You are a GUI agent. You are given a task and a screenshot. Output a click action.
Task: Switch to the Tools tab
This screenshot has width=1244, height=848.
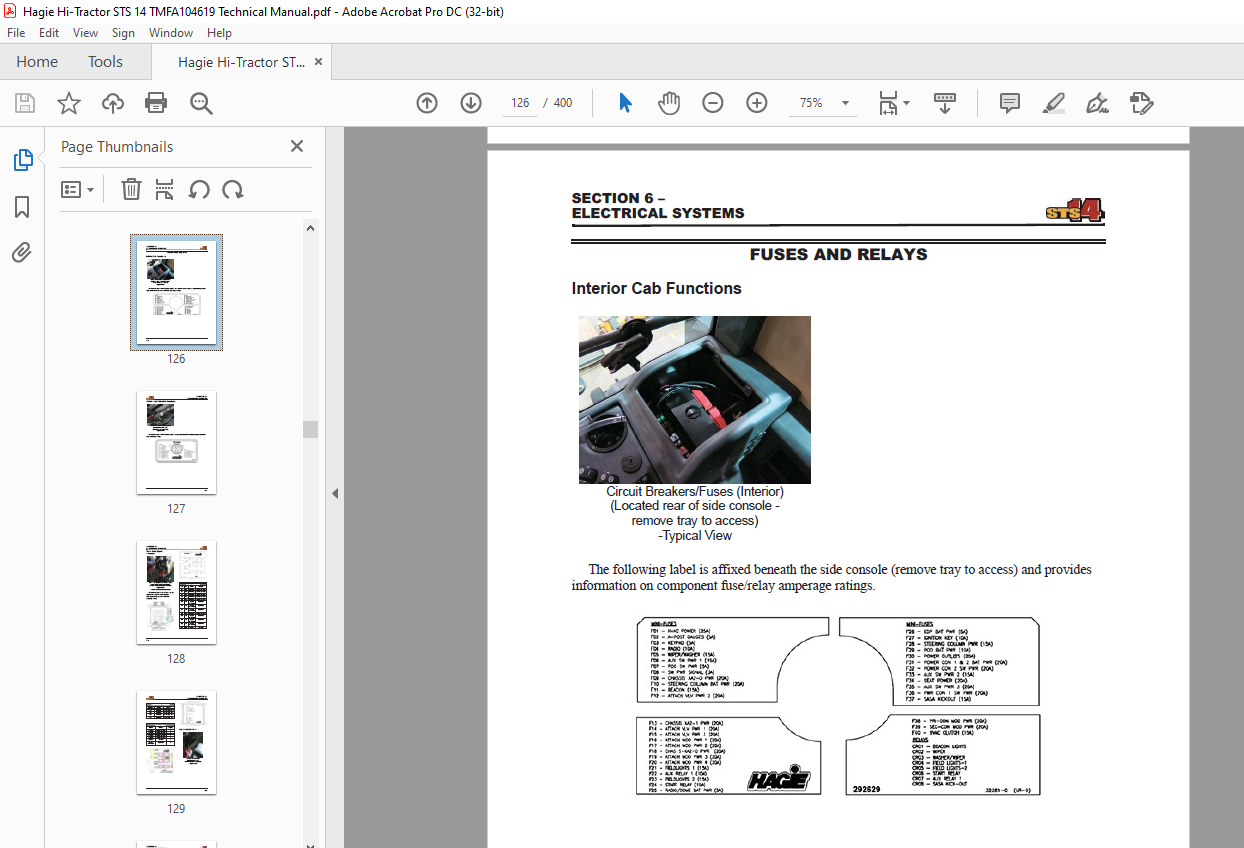[105, 62]
